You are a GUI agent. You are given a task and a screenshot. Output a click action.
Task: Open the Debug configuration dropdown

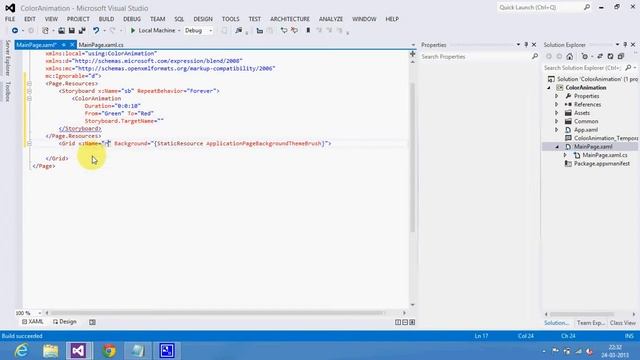tap(211, 31)
